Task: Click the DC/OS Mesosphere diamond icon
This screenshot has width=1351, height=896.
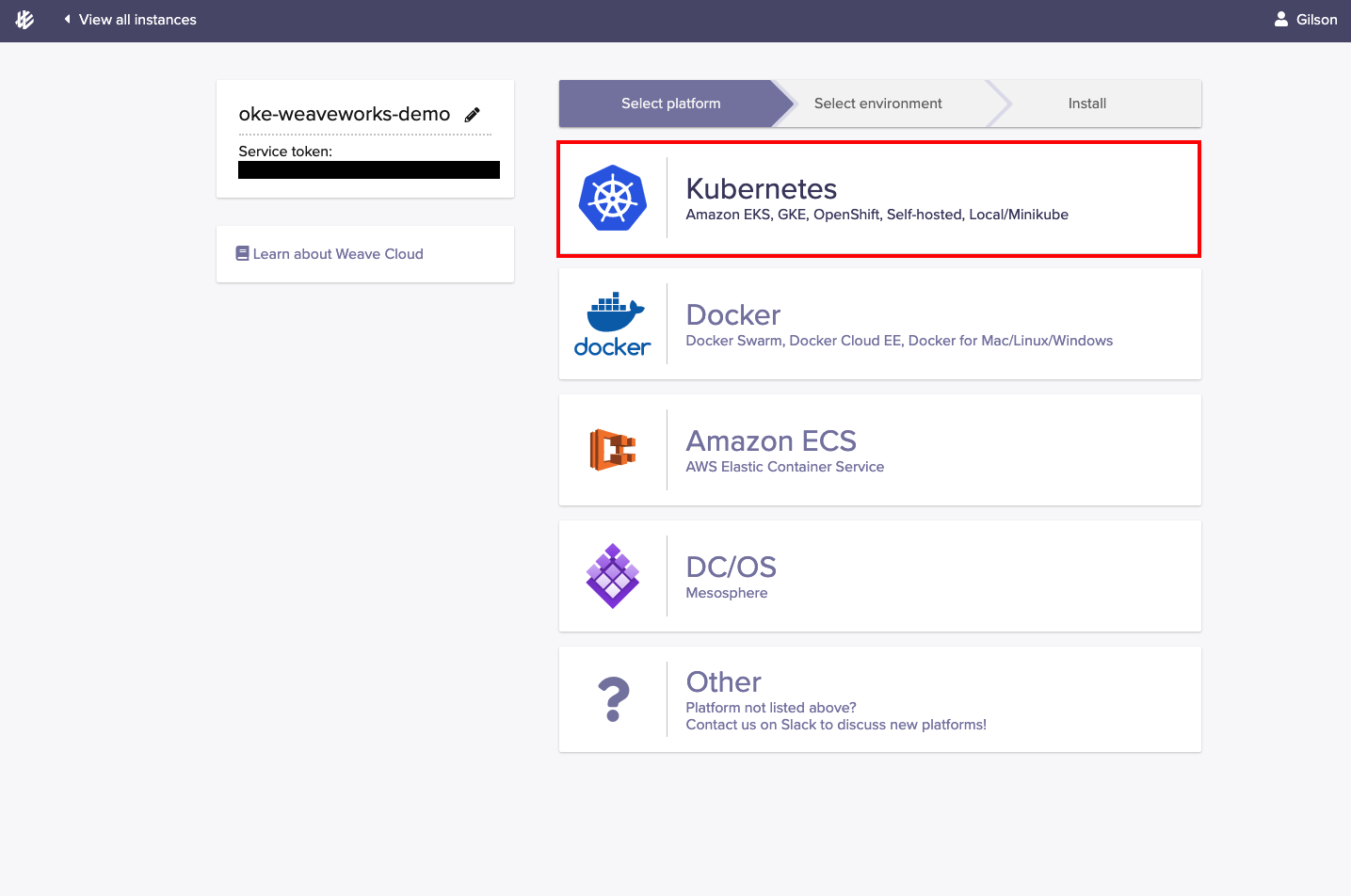Action: pos(613,575)
